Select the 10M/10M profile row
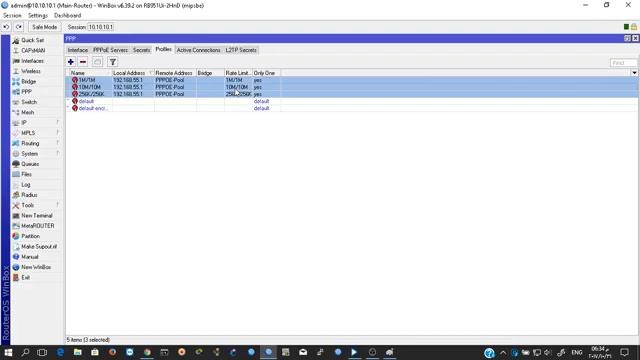 [352, 87]
